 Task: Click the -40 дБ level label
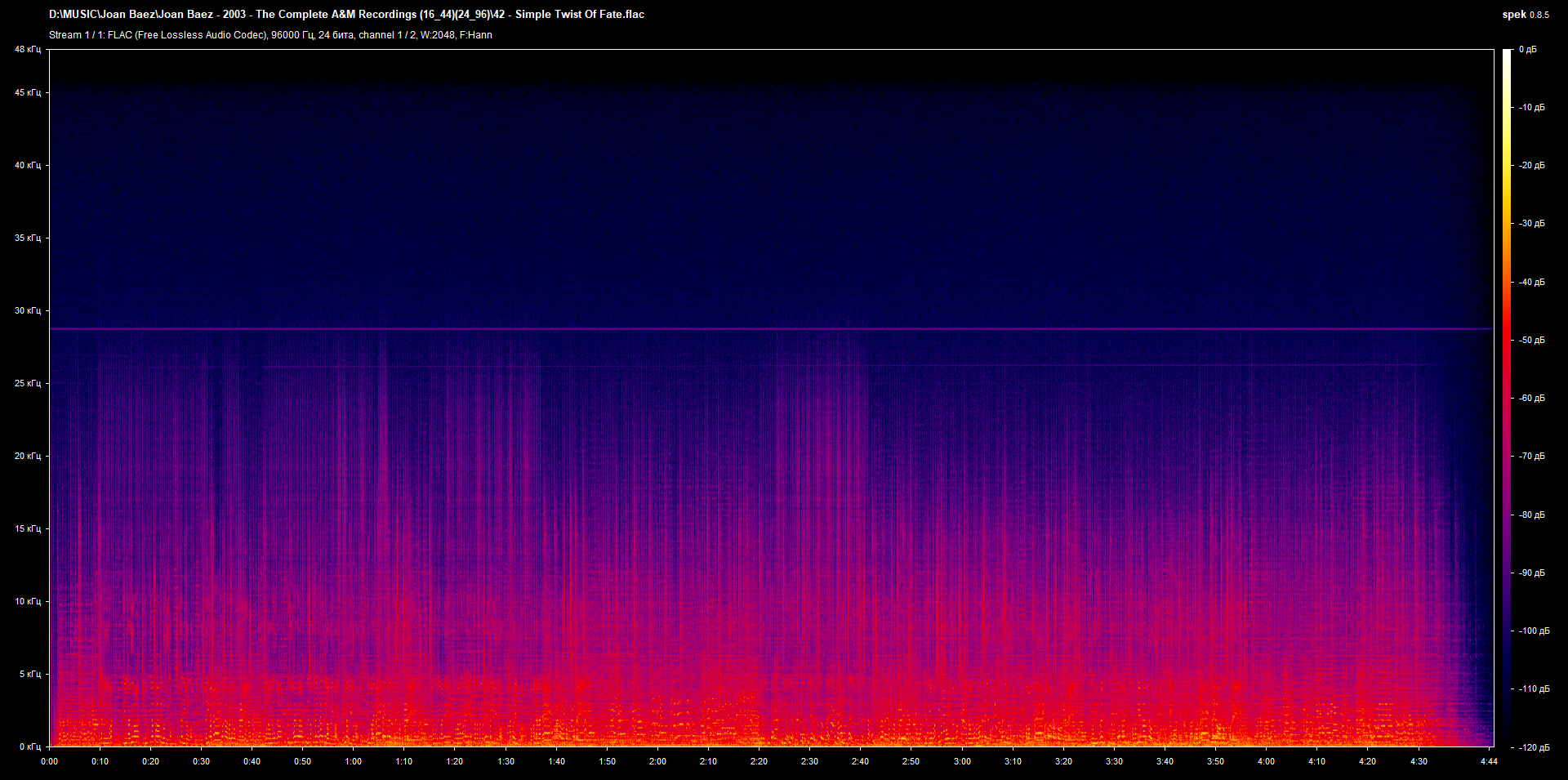pos(1532,283)
